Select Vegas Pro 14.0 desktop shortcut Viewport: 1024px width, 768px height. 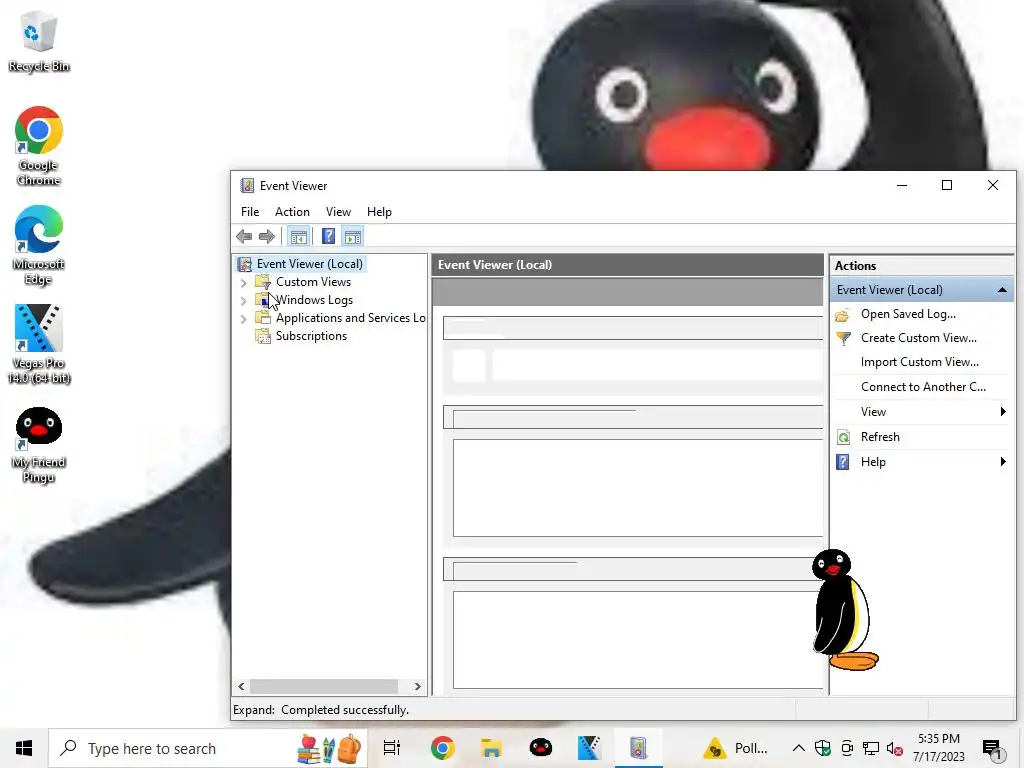click(x=39, y=344)
